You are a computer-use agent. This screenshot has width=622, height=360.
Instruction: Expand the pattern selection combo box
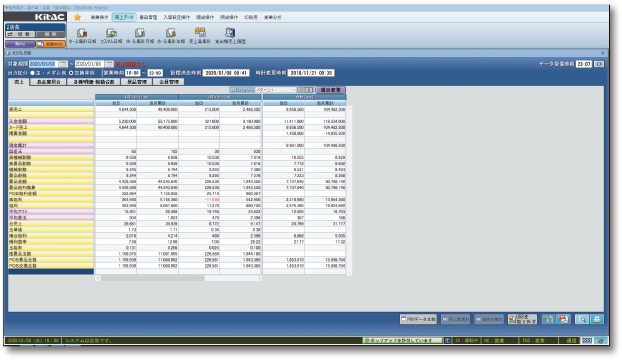(x=275, y=90)
